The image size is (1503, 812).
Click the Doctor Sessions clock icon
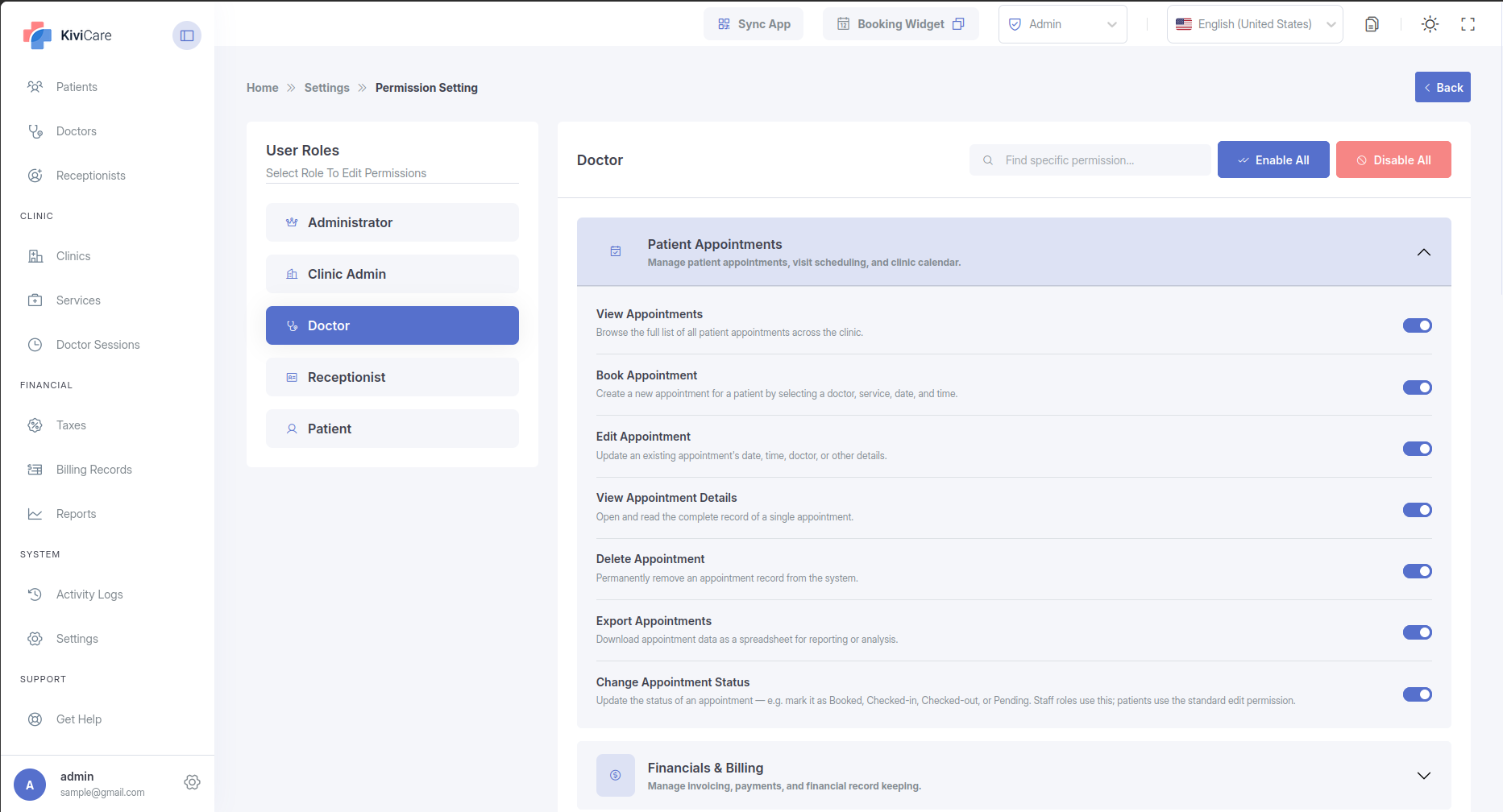pyautogui.click(x=35, y=345)
